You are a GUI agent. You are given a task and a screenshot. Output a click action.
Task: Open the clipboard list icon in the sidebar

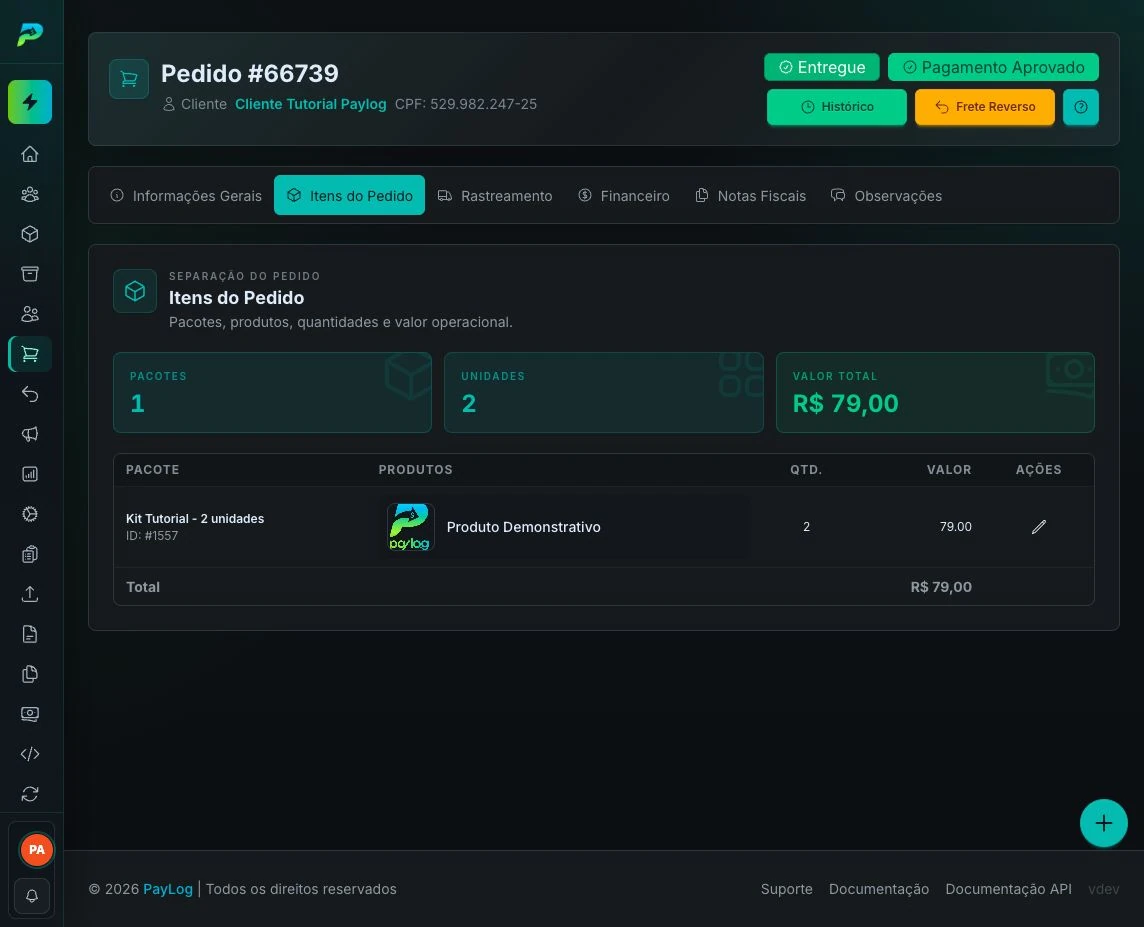click(30, 554)
